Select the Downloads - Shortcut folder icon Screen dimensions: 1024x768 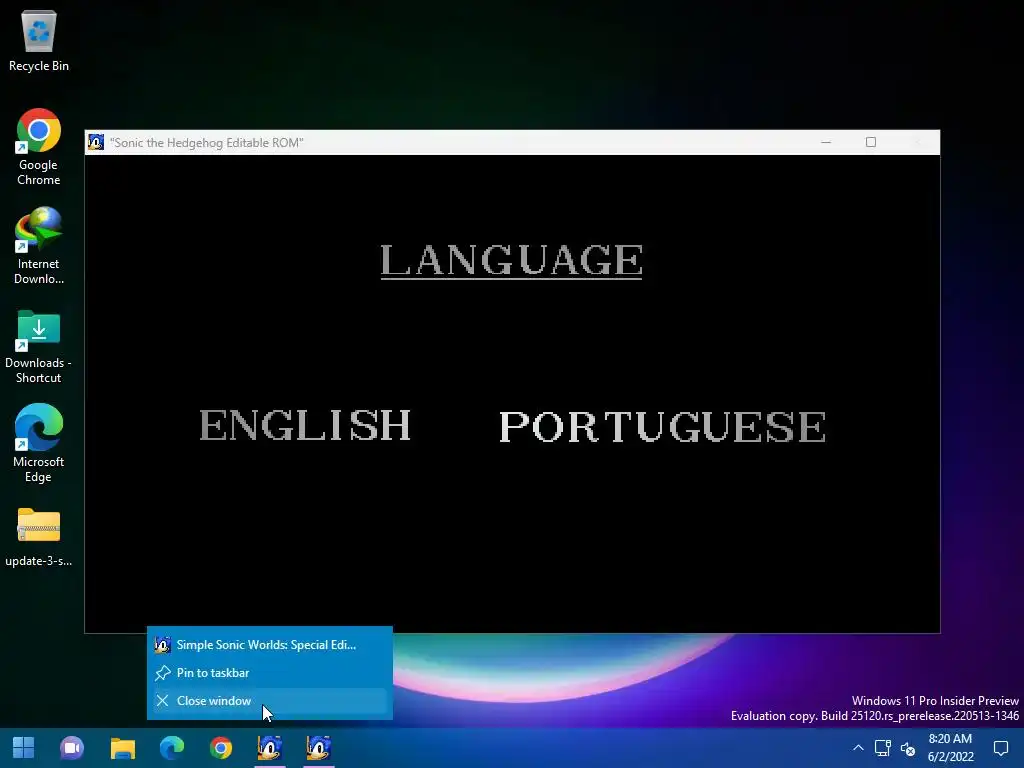(39, 347)
